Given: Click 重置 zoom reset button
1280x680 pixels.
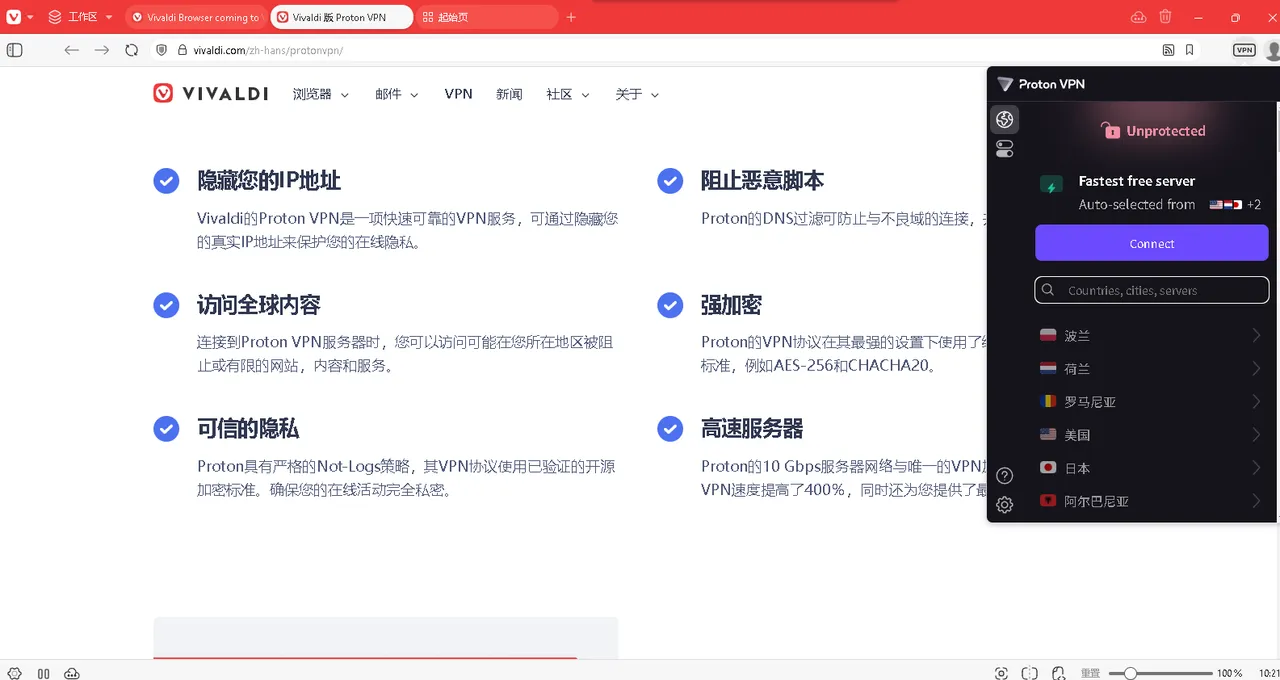Looking at the screenshot, I should coord(1091,673).
